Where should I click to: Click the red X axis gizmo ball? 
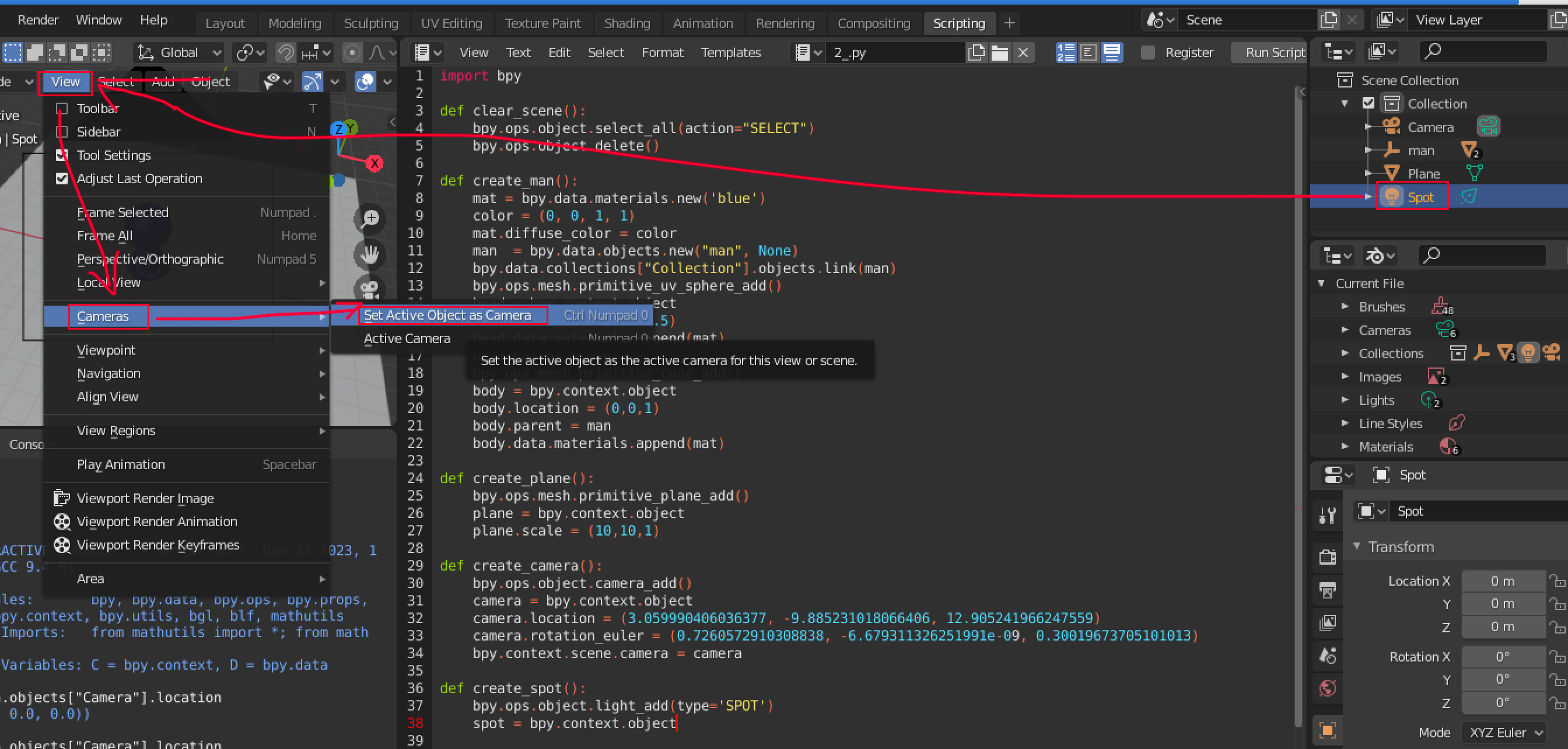click(x=375, y=163)
